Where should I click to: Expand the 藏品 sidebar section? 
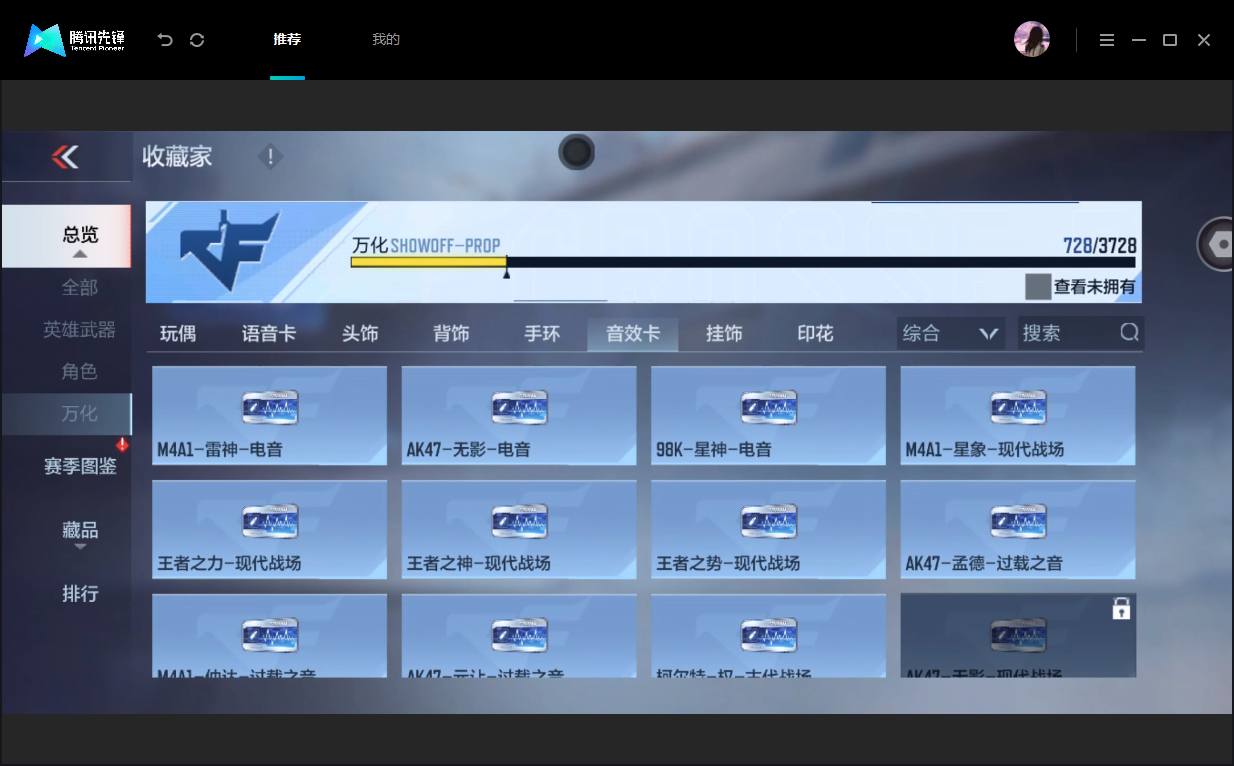(80, 533)
